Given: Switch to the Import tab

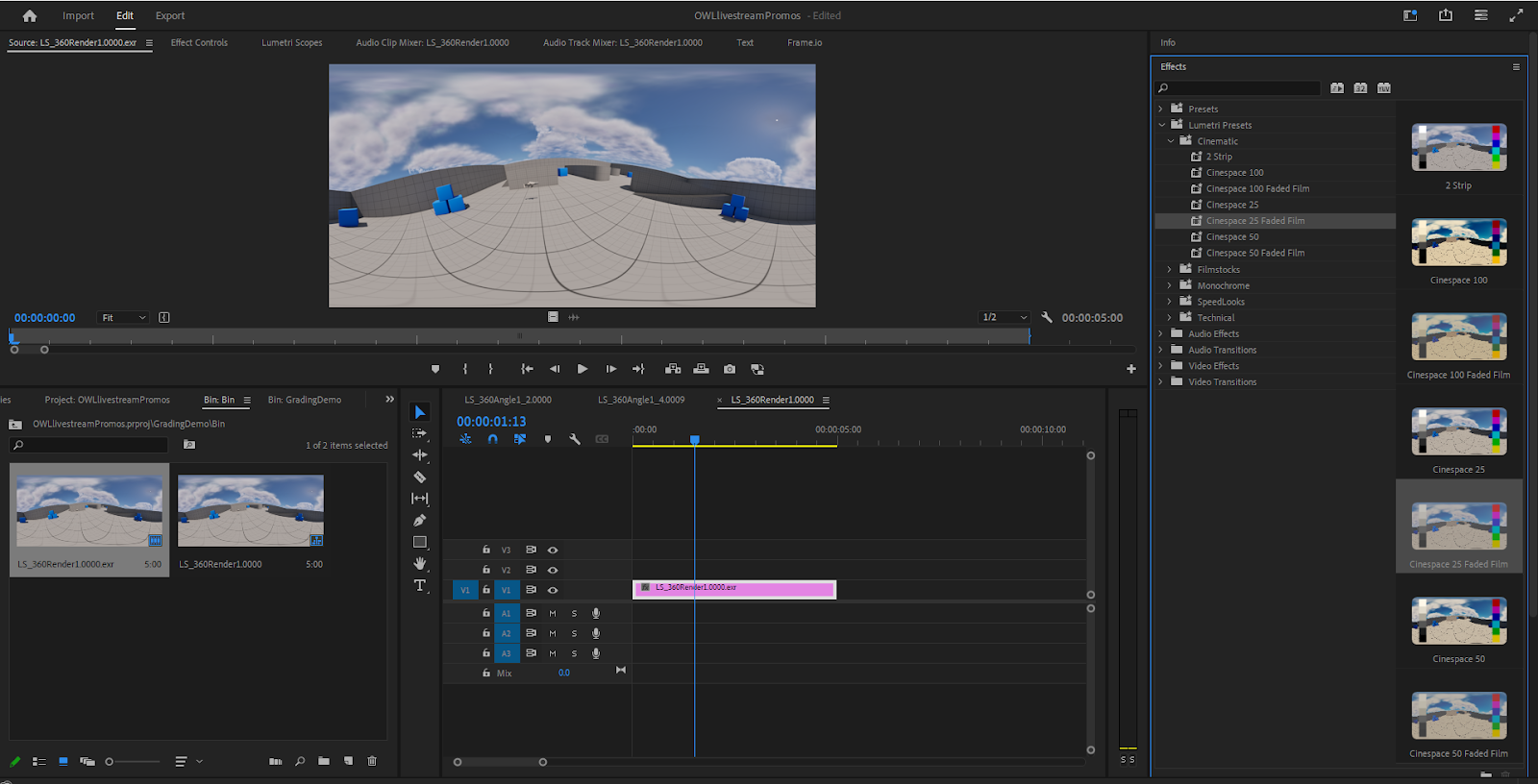Looking at the screenshot, I should coord(79,15).
